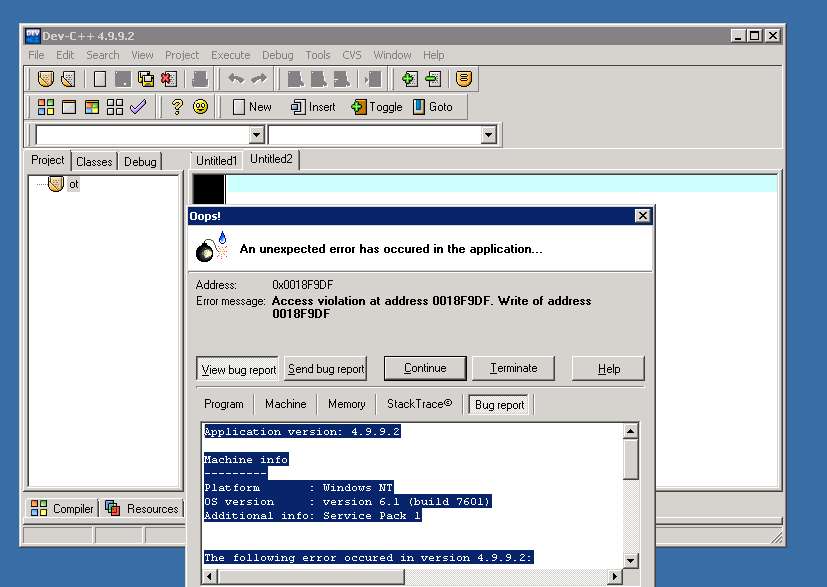Click the About smiley face icon
This screenshot has width=827, height=587.
[200, 107]
